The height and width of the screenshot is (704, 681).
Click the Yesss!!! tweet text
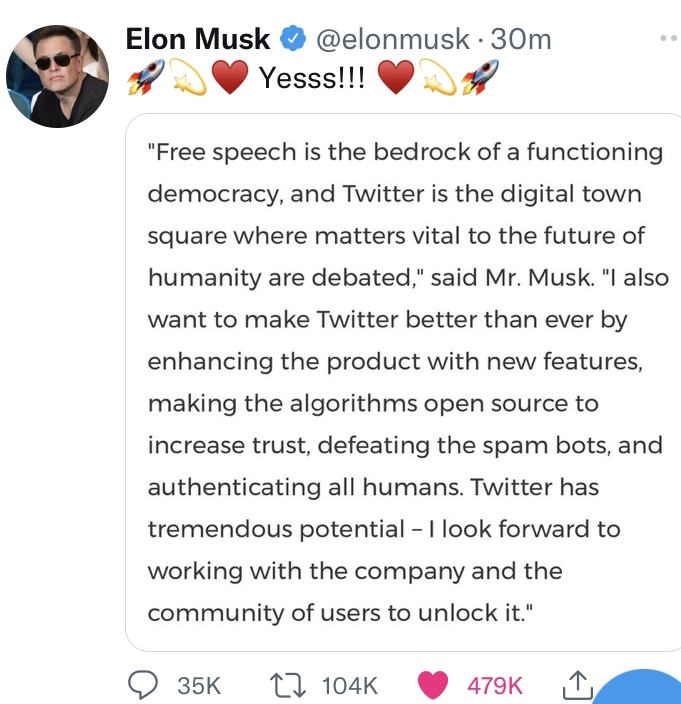pos(312,79)
